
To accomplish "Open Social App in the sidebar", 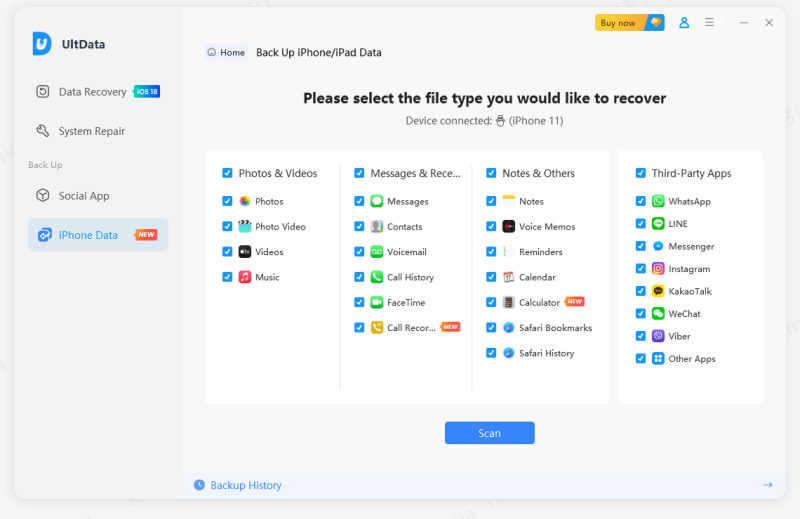I will point(98,196).
